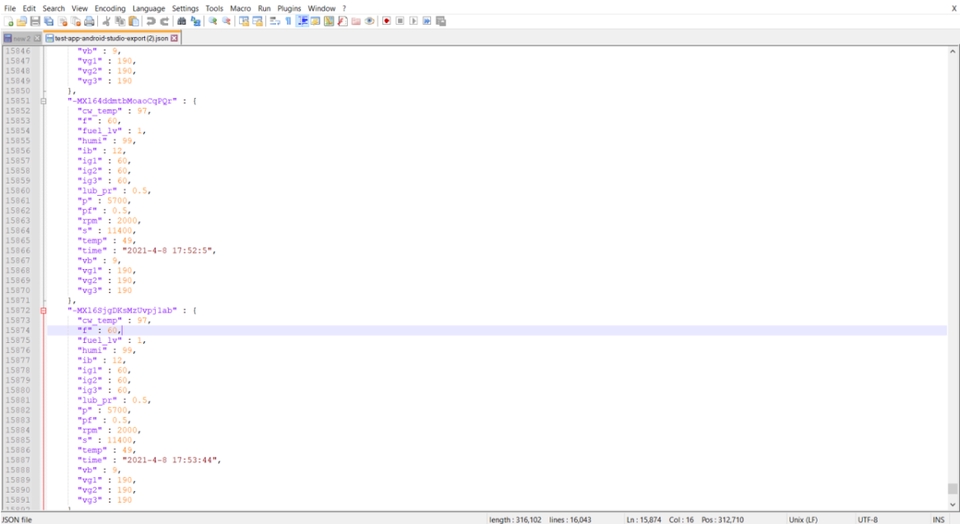Open the File menu
The image size is (960, 524).
click(10, 8)
